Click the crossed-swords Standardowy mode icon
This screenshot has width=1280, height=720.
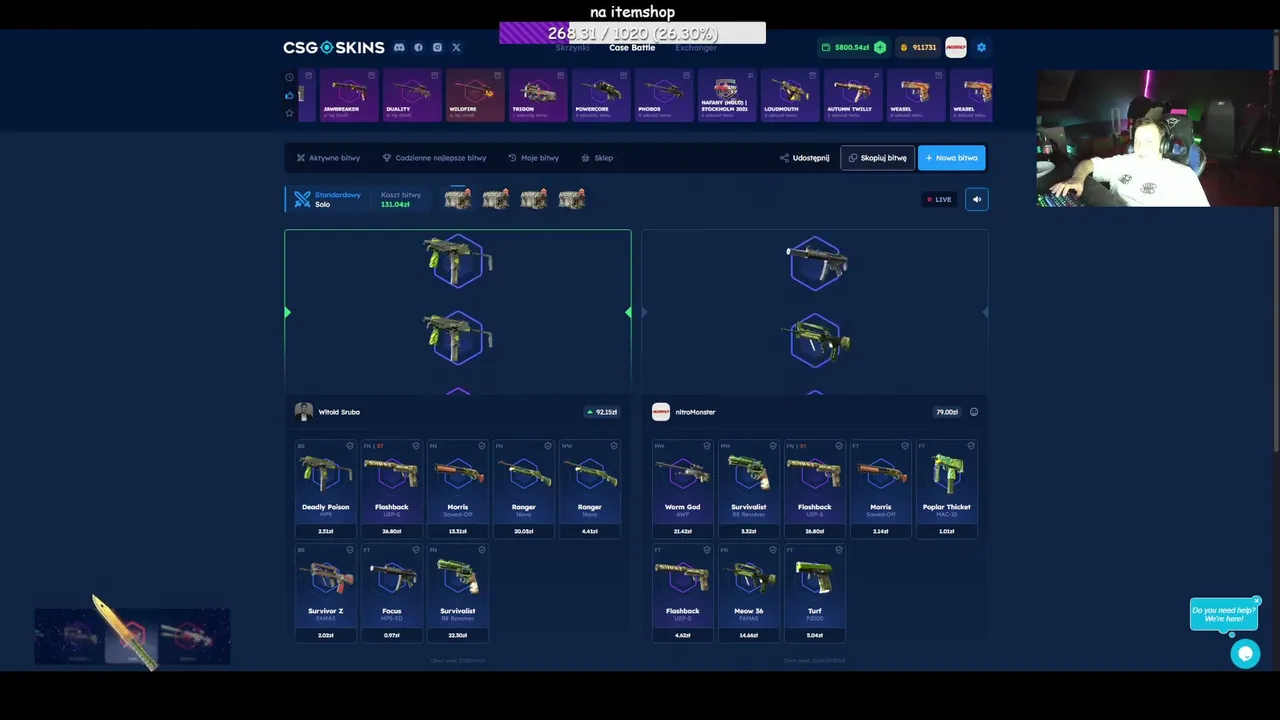[x=302, y=199]
